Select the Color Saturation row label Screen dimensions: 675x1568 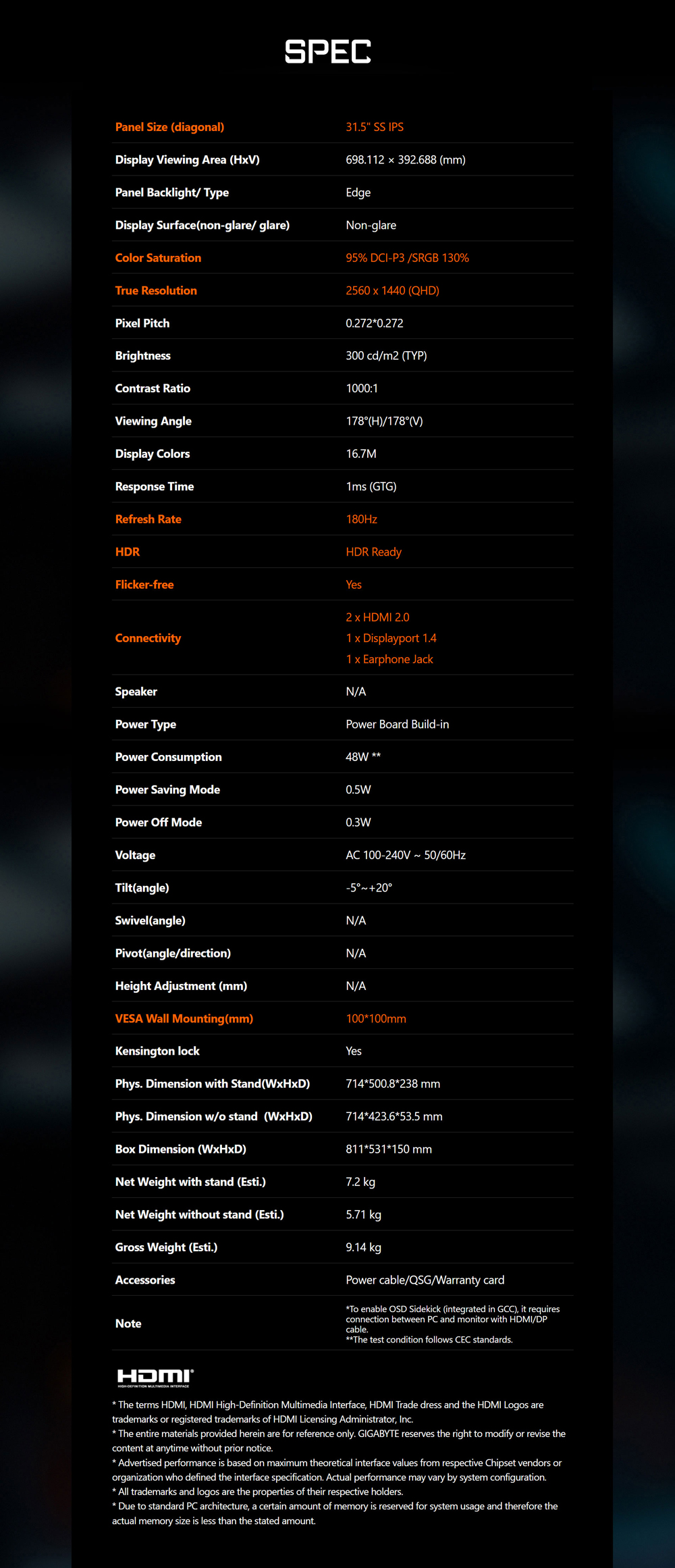[158, 258]
